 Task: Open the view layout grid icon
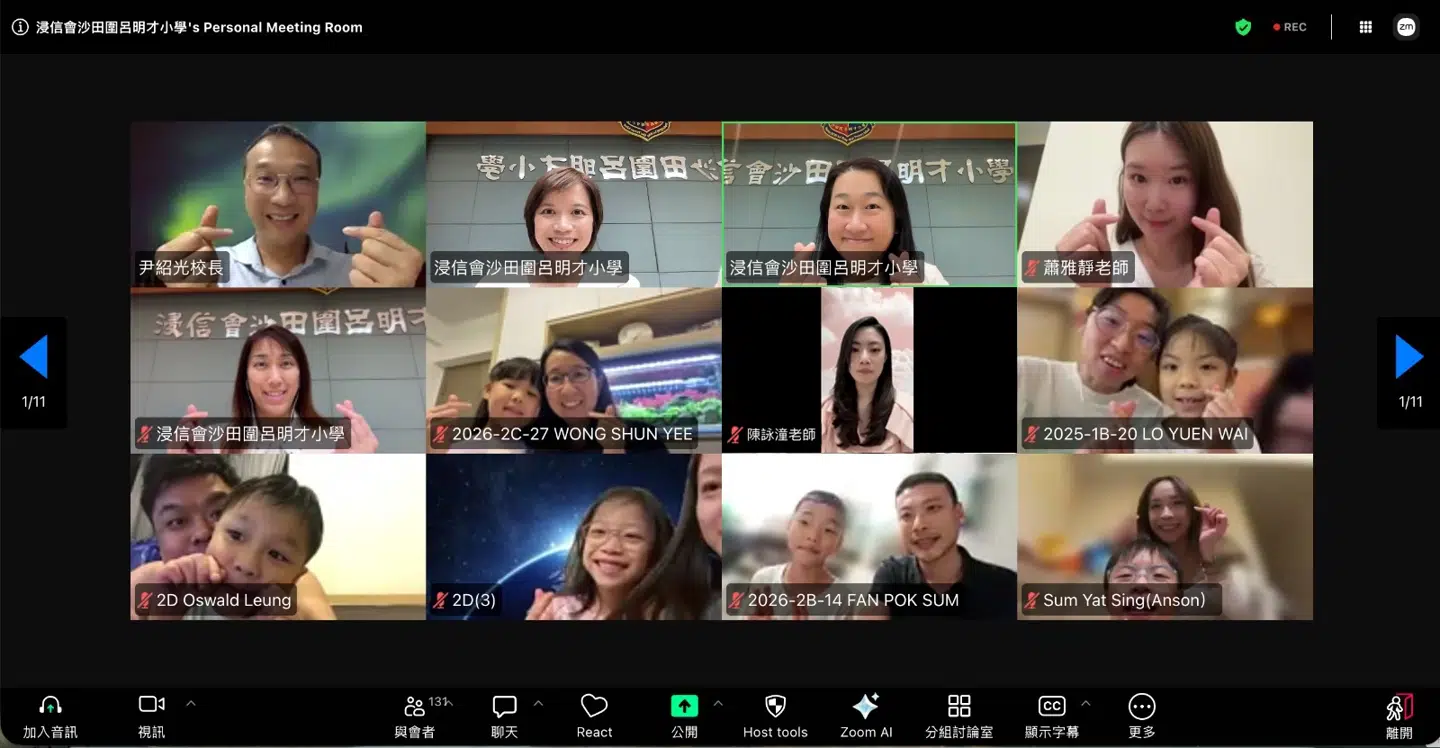1365,27
